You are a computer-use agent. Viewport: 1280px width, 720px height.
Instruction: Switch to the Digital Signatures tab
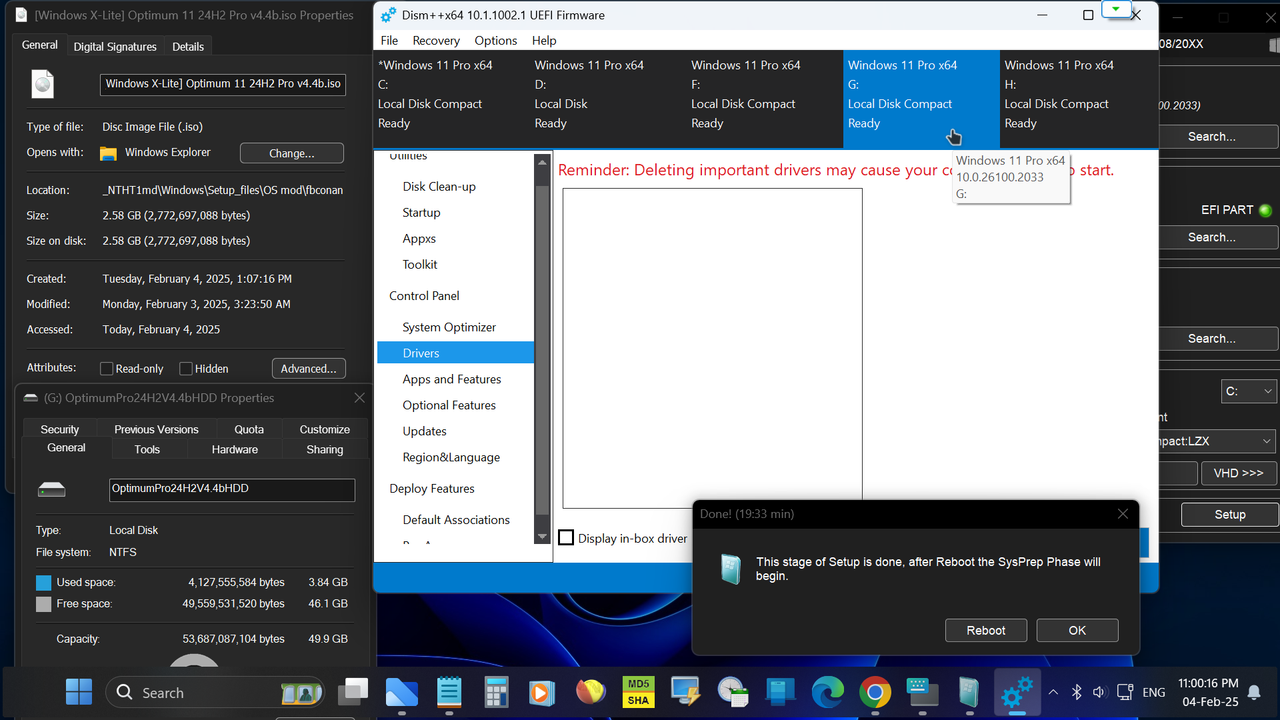coord(114,46)
